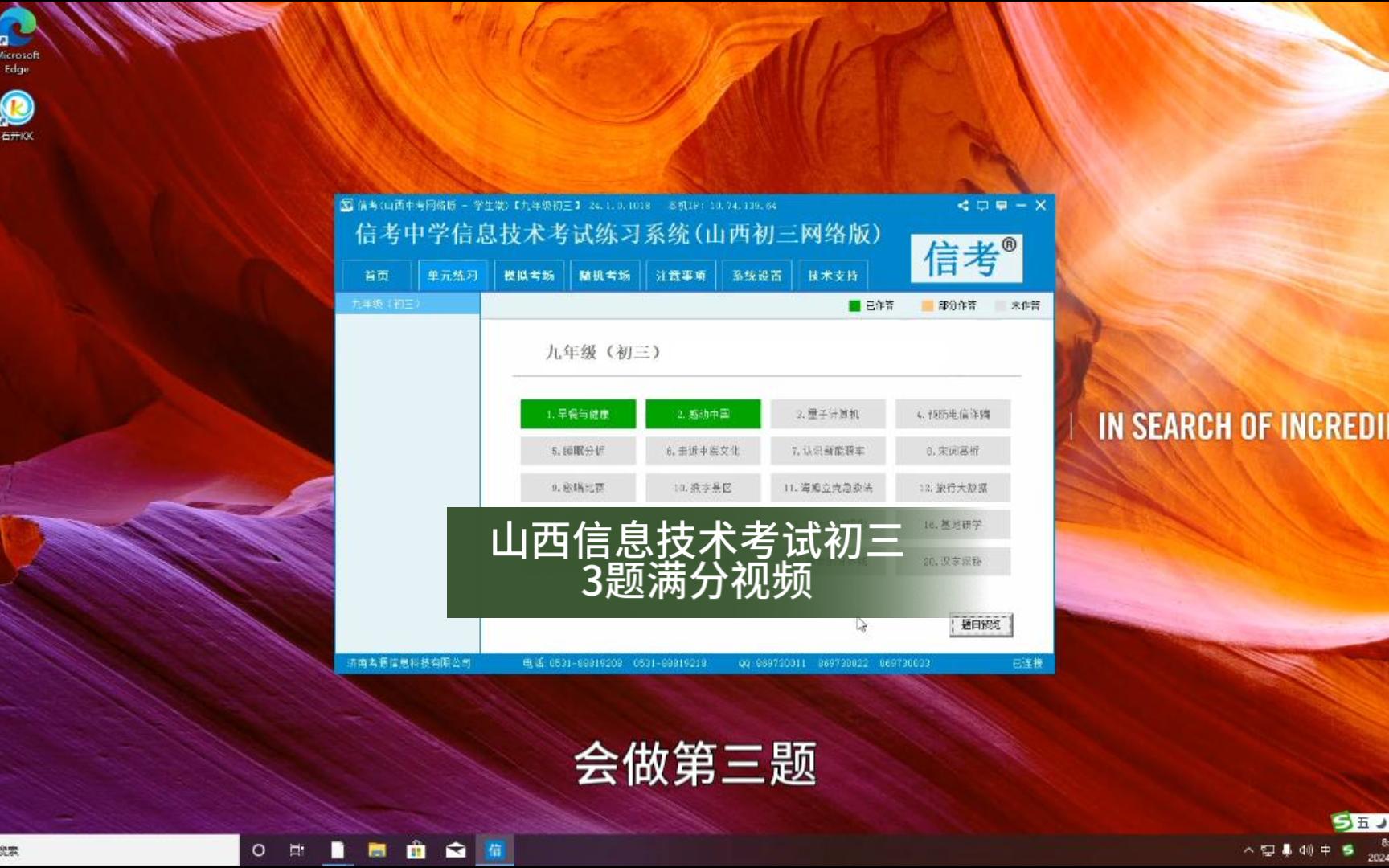This screenshot has width=1389, height=868.
Task: Click the 信考 logo at top right
Action: 967,256
